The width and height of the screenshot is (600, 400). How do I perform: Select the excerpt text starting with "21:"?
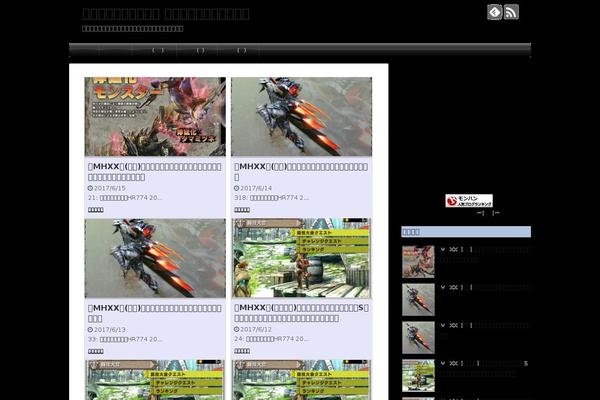pos(125,198)
